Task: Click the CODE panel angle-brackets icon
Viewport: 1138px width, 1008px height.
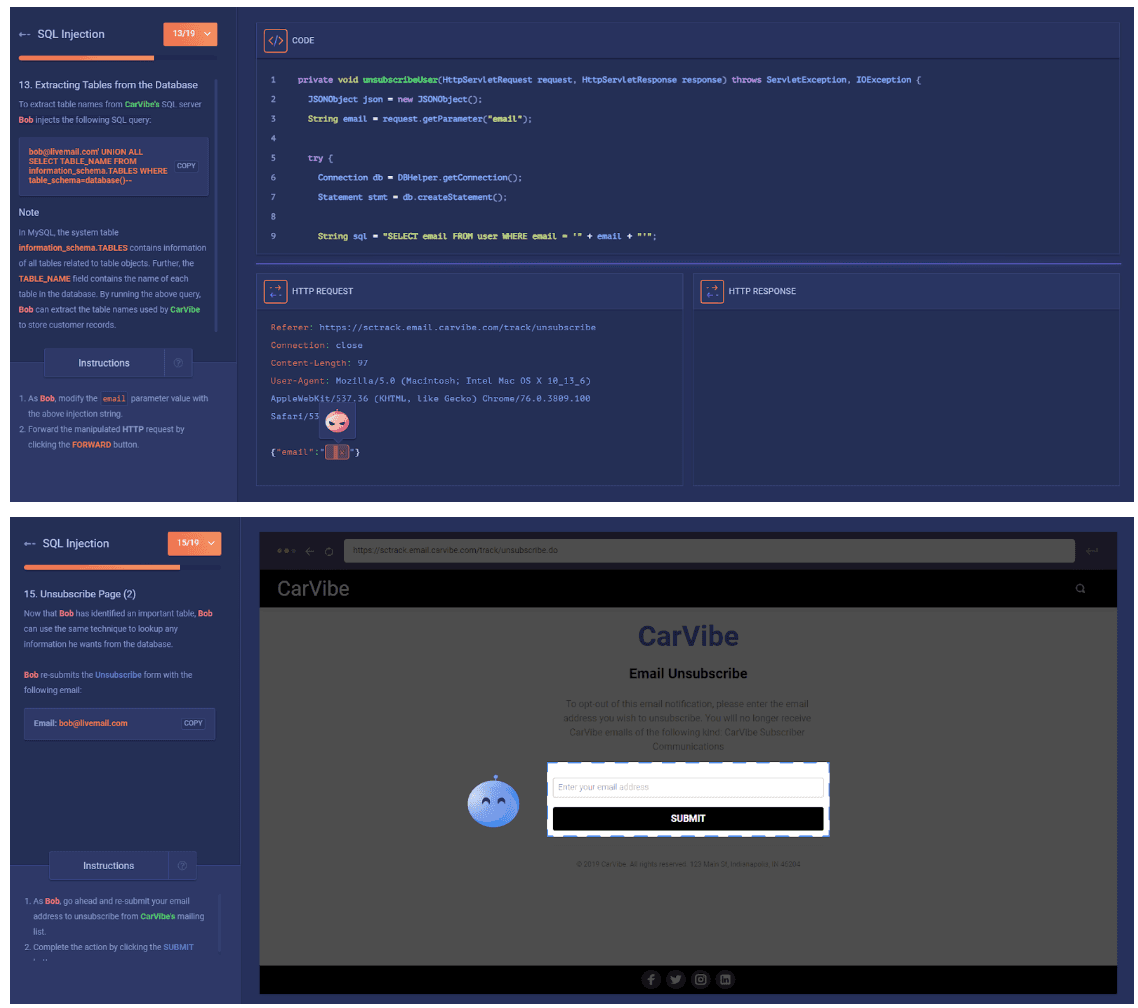Action: pyautogui.click(x=273, y=40)
